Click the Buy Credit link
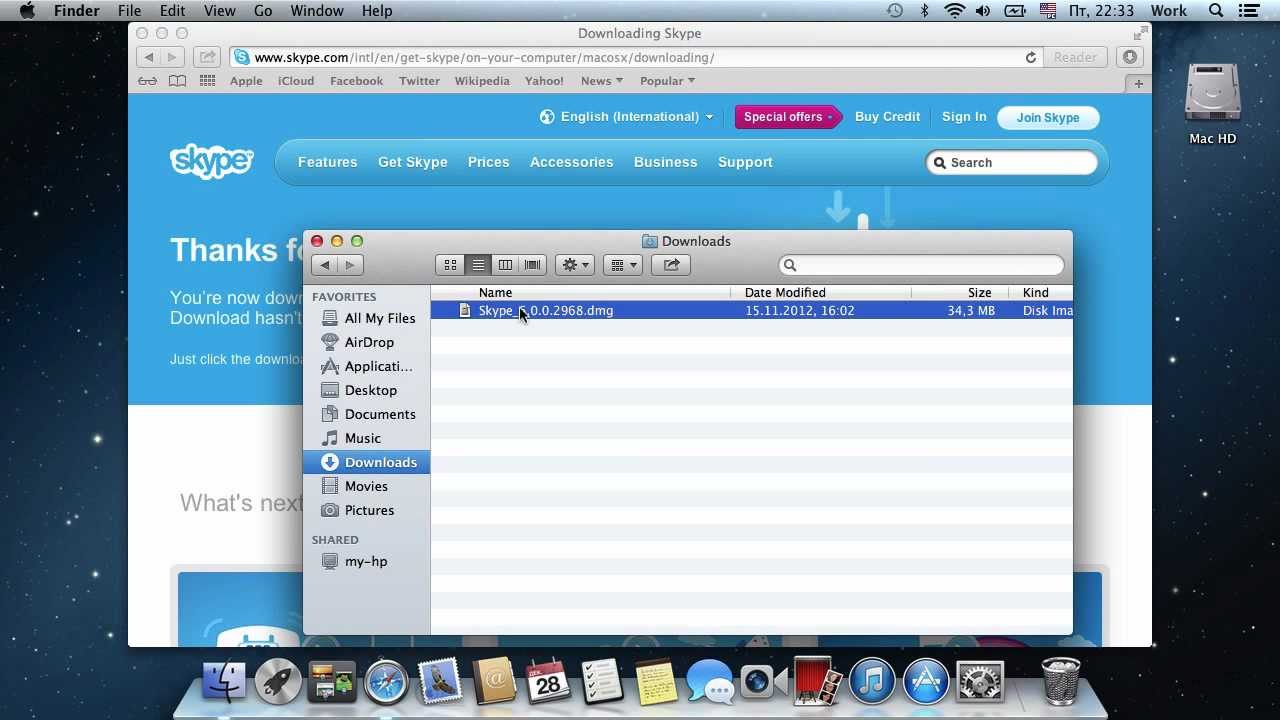The height and width of the screenshot is (720, 1280). pos(887,117)
